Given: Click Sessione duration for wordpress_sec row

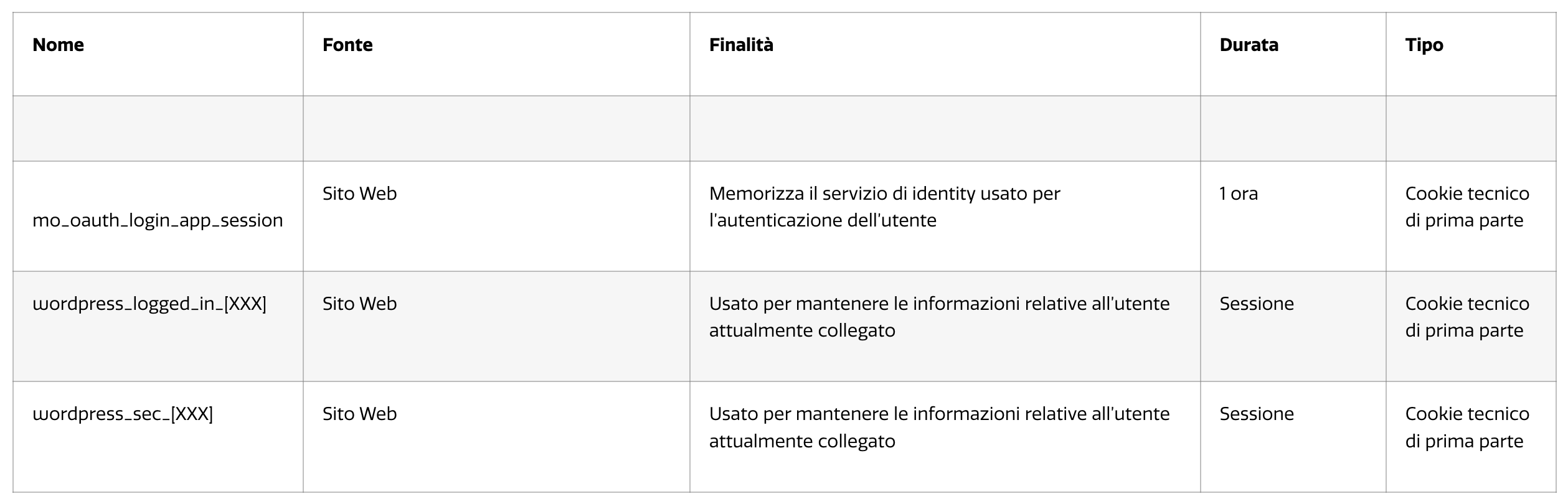Looking at the screenshot, I should [x=1257, y=414].
